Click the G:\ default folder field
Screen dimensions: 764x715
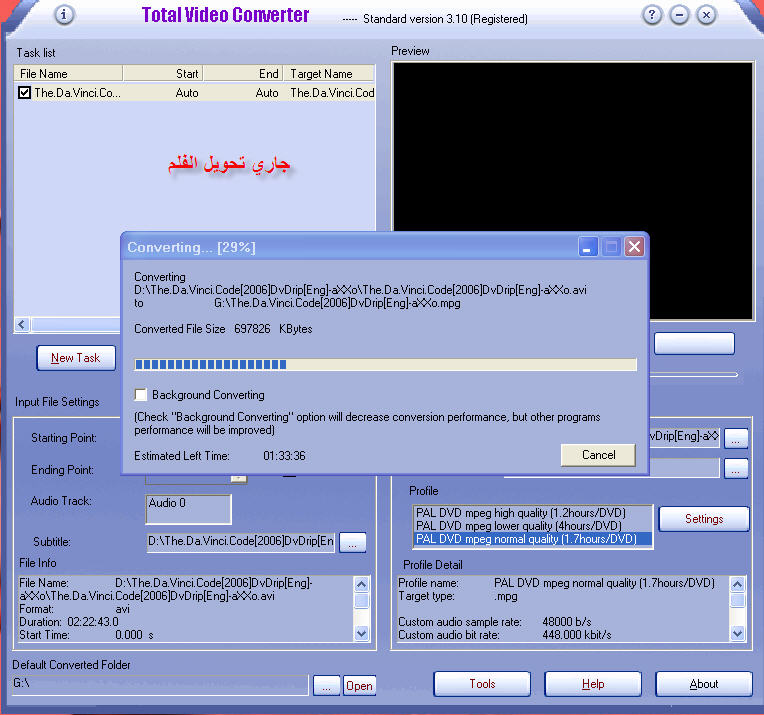tap(160, 684)
